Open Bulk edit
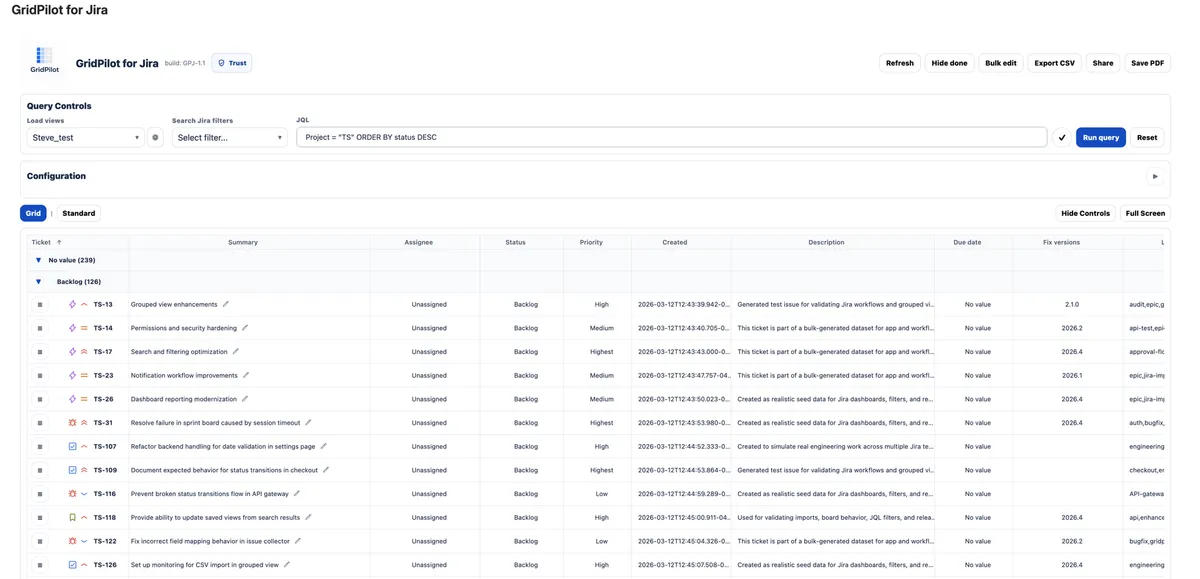The width and height of the screenshot is (1200, 579). pos(1001,63)
